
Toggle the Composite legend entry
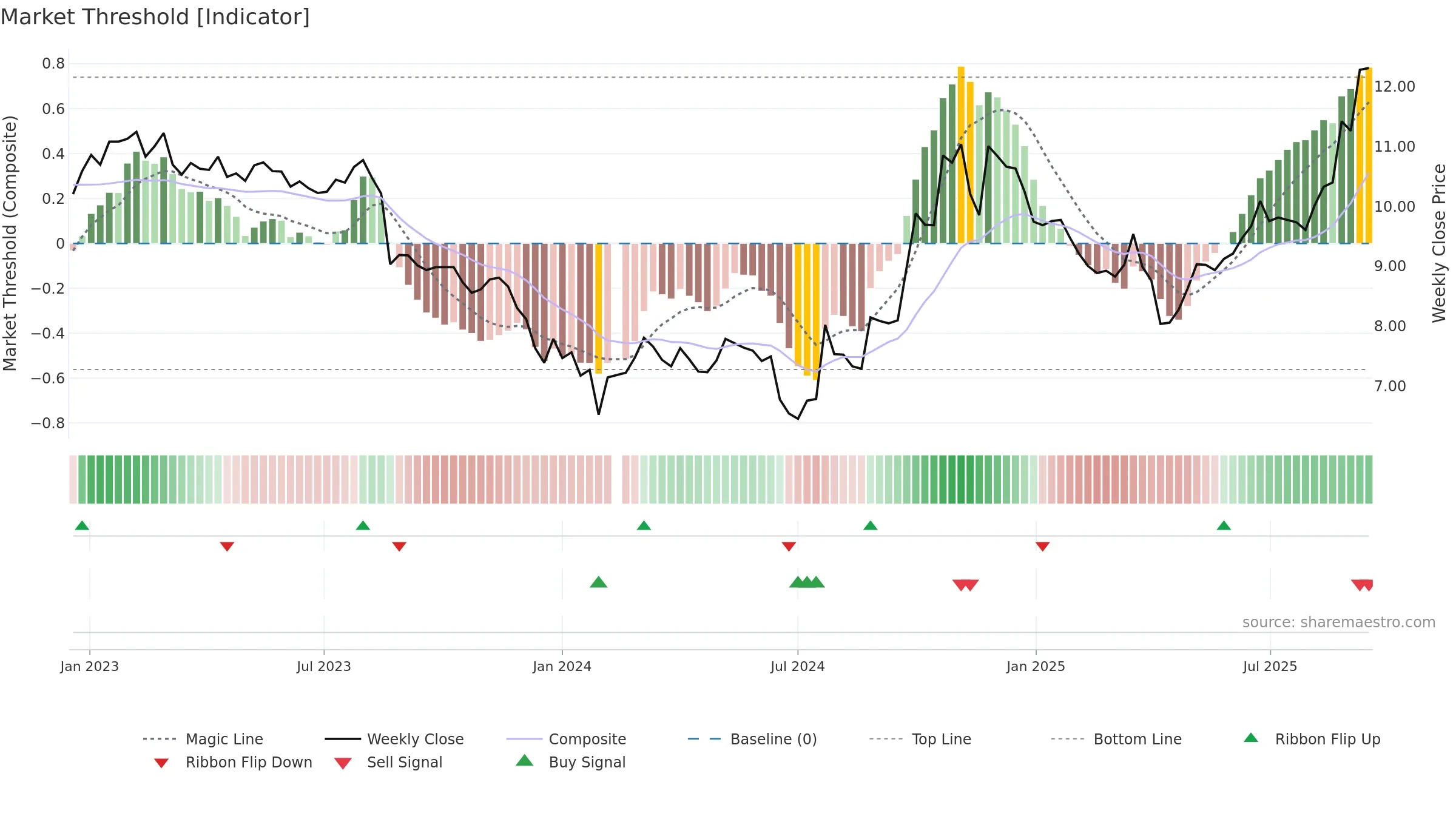566,739
